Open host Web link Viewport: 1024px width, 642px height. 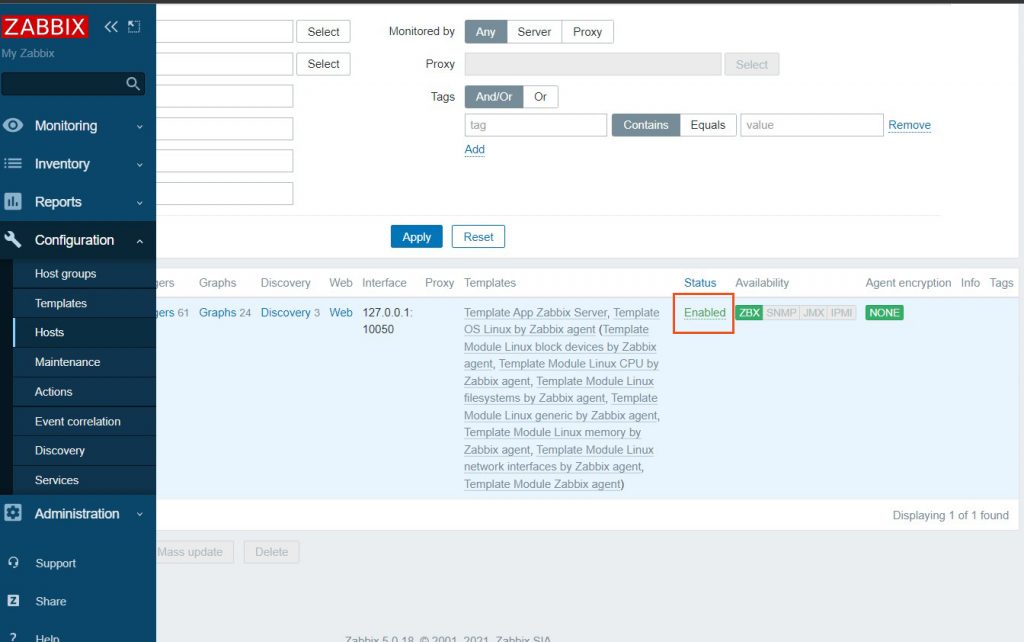341,313
